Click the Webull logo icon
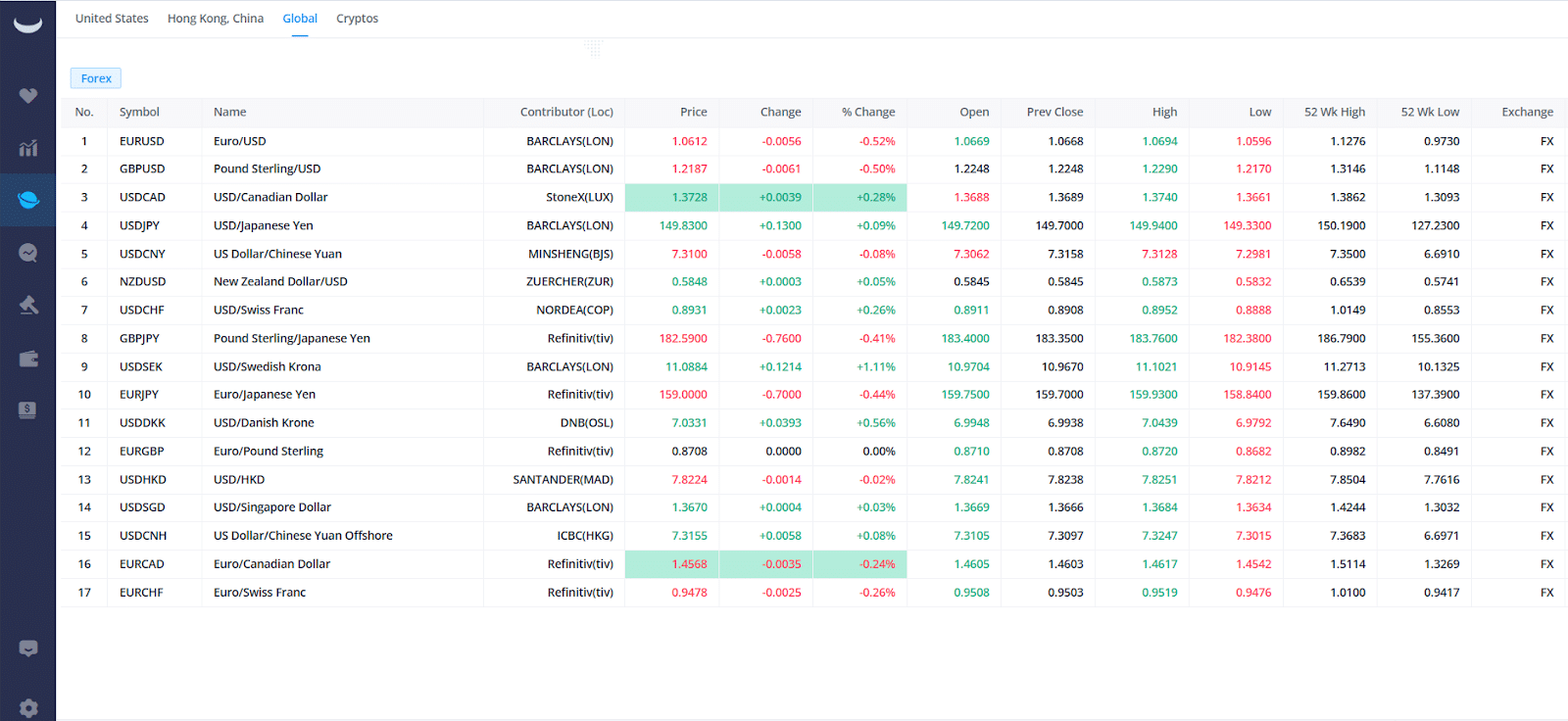Image resolution: width=1568 pixels, height=721 pixels. click(x=27, y=24)
